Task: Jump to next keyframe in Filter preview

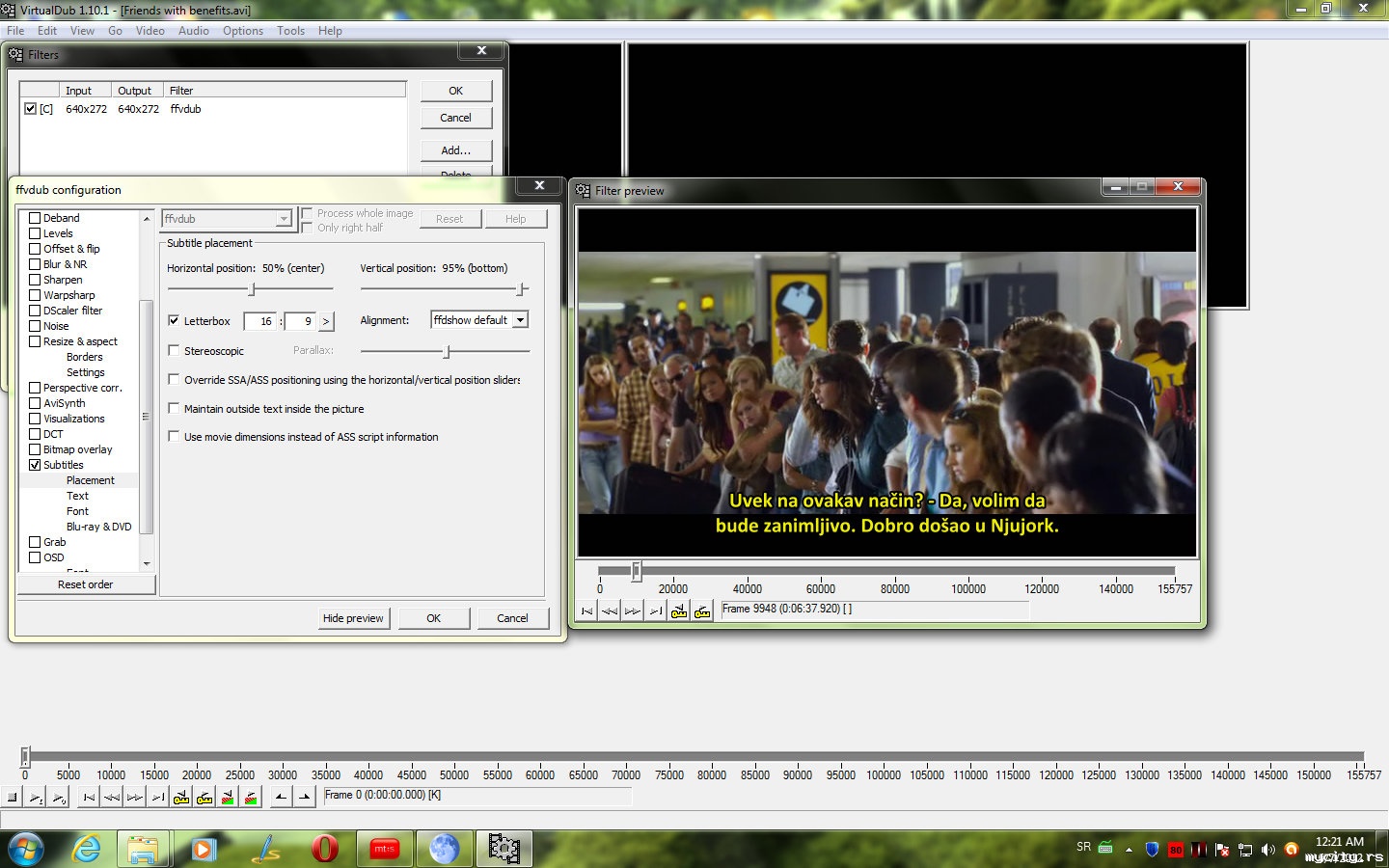Action: click(x=702, y=610)
